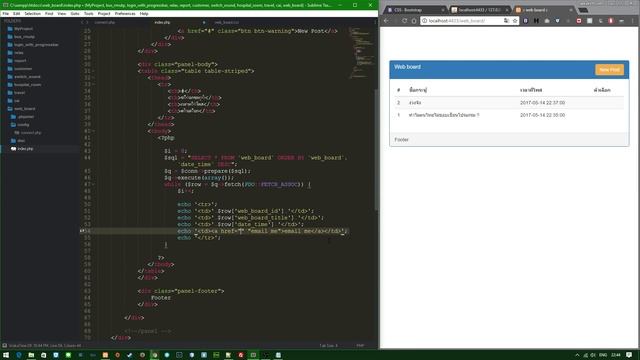The height and width of the screenshot is (360, 640).
Task: Click the browser Home button
Action: tap(413, 20)
